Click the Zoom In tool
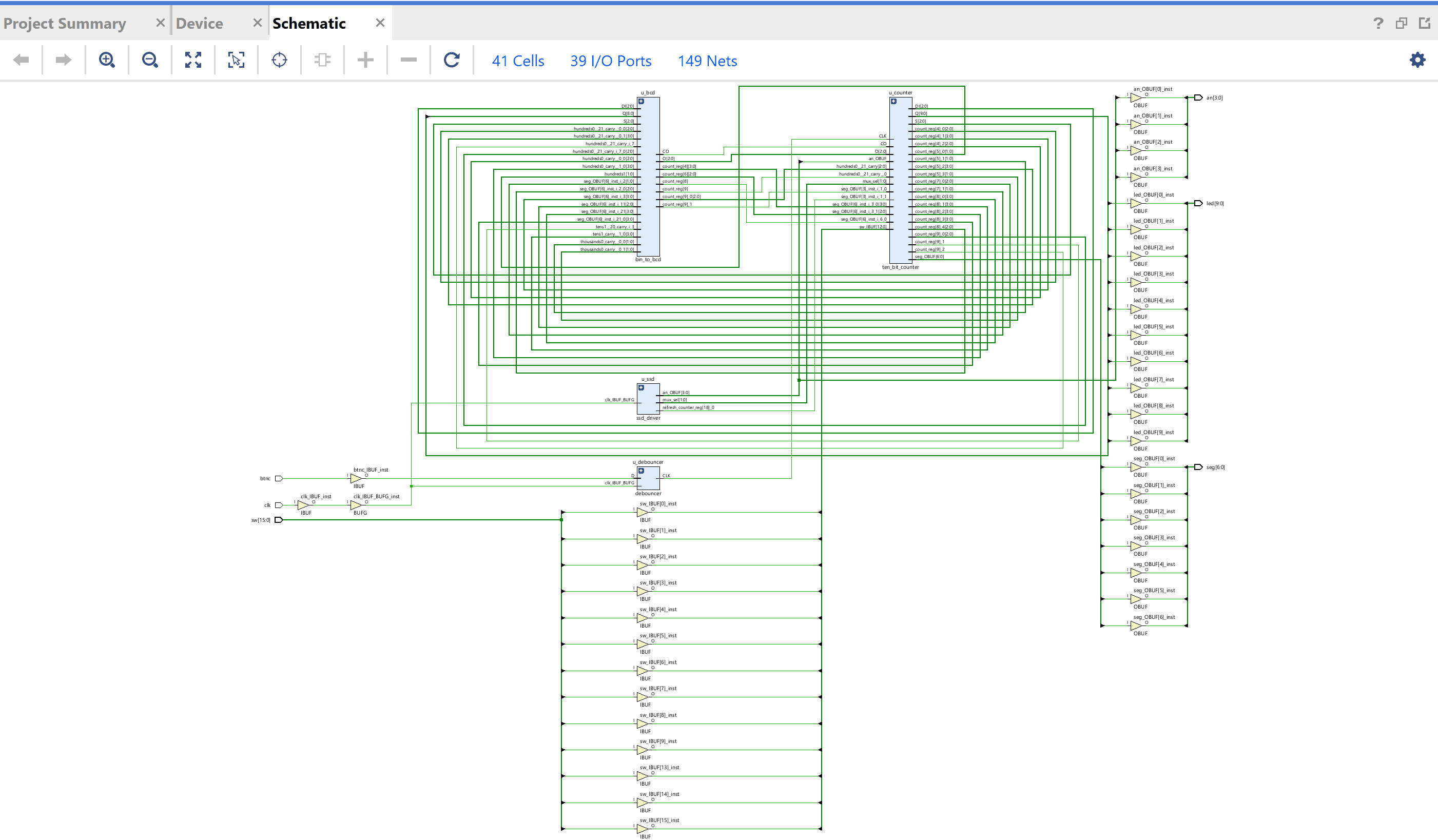1438x840 pixels. [107, 60]
